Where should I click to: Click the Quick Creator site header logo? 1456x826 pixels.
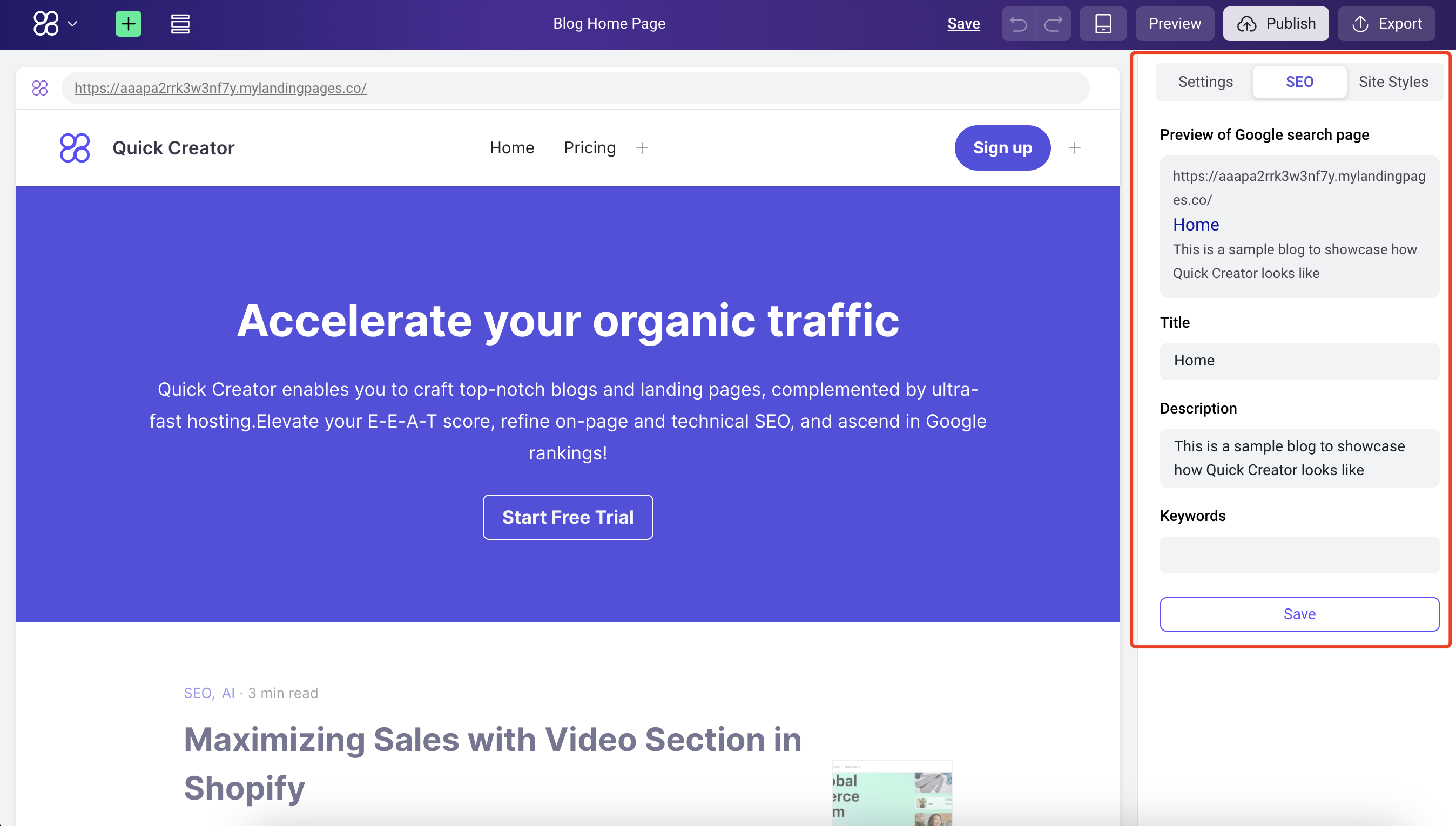tap(75, 147)
